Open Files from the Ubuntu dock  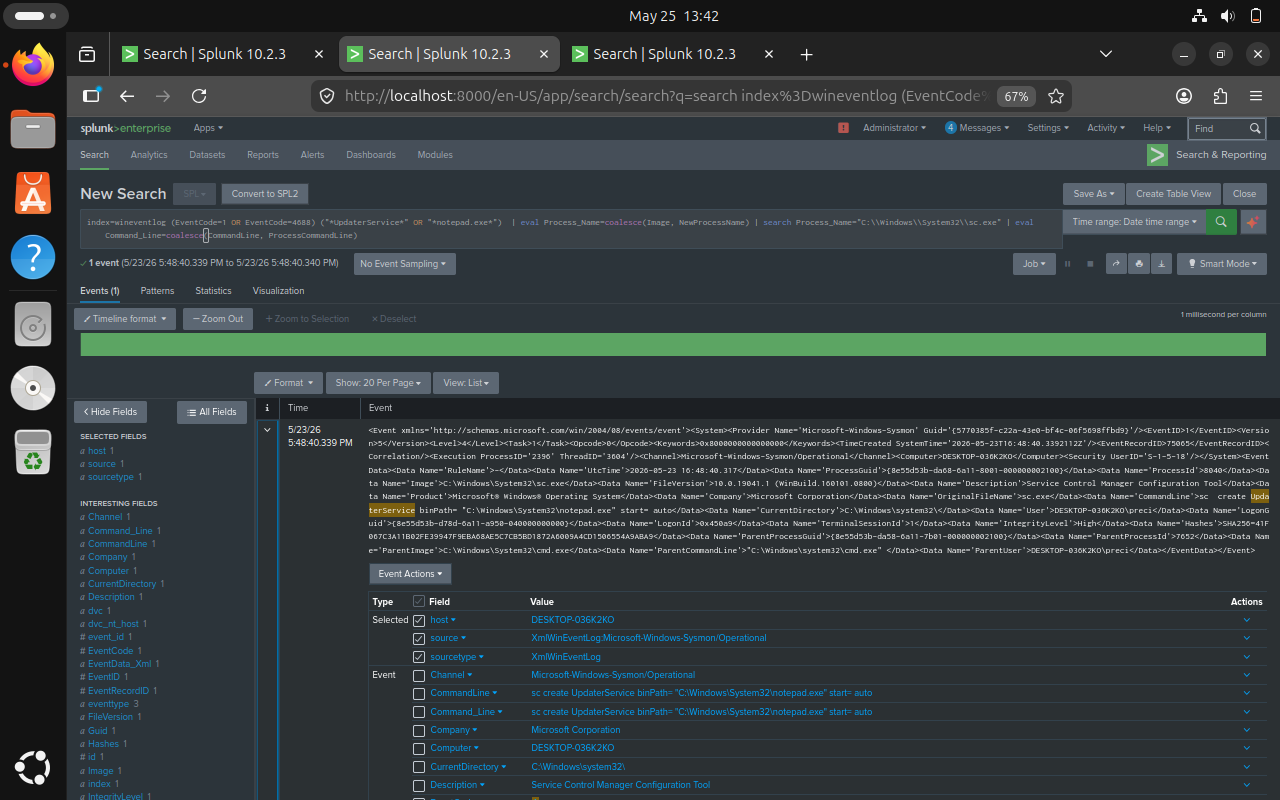(33, 128)
